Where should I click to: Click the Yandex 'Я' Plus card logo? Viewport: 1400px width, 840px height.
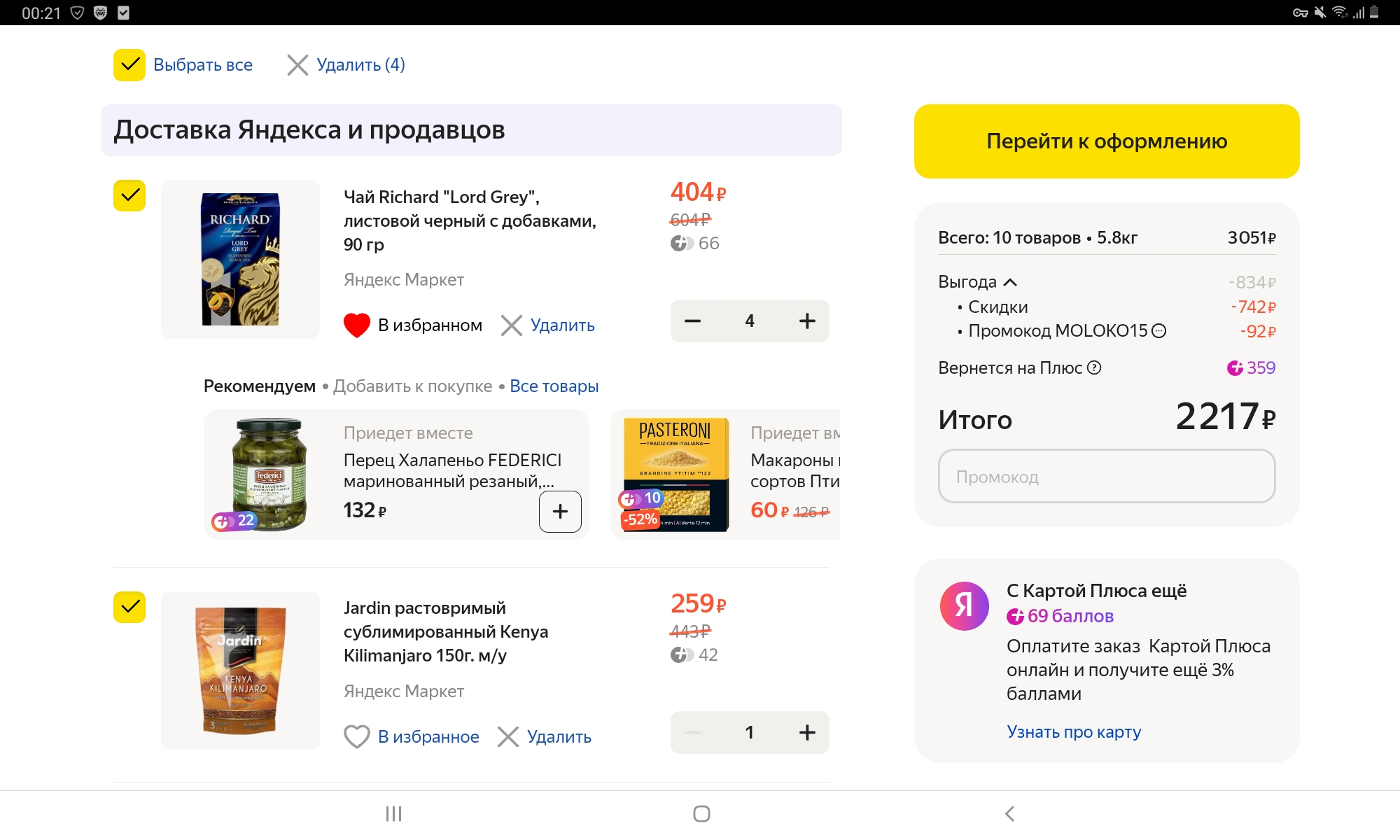coord(964,606)
